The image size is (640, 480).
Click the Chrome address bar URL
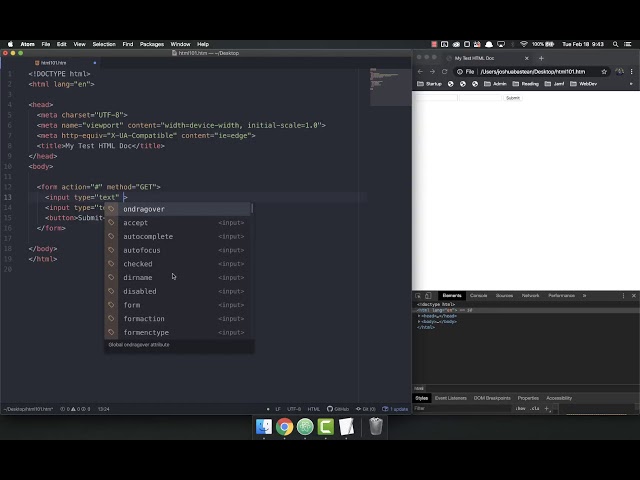click(x=533, y=71)
